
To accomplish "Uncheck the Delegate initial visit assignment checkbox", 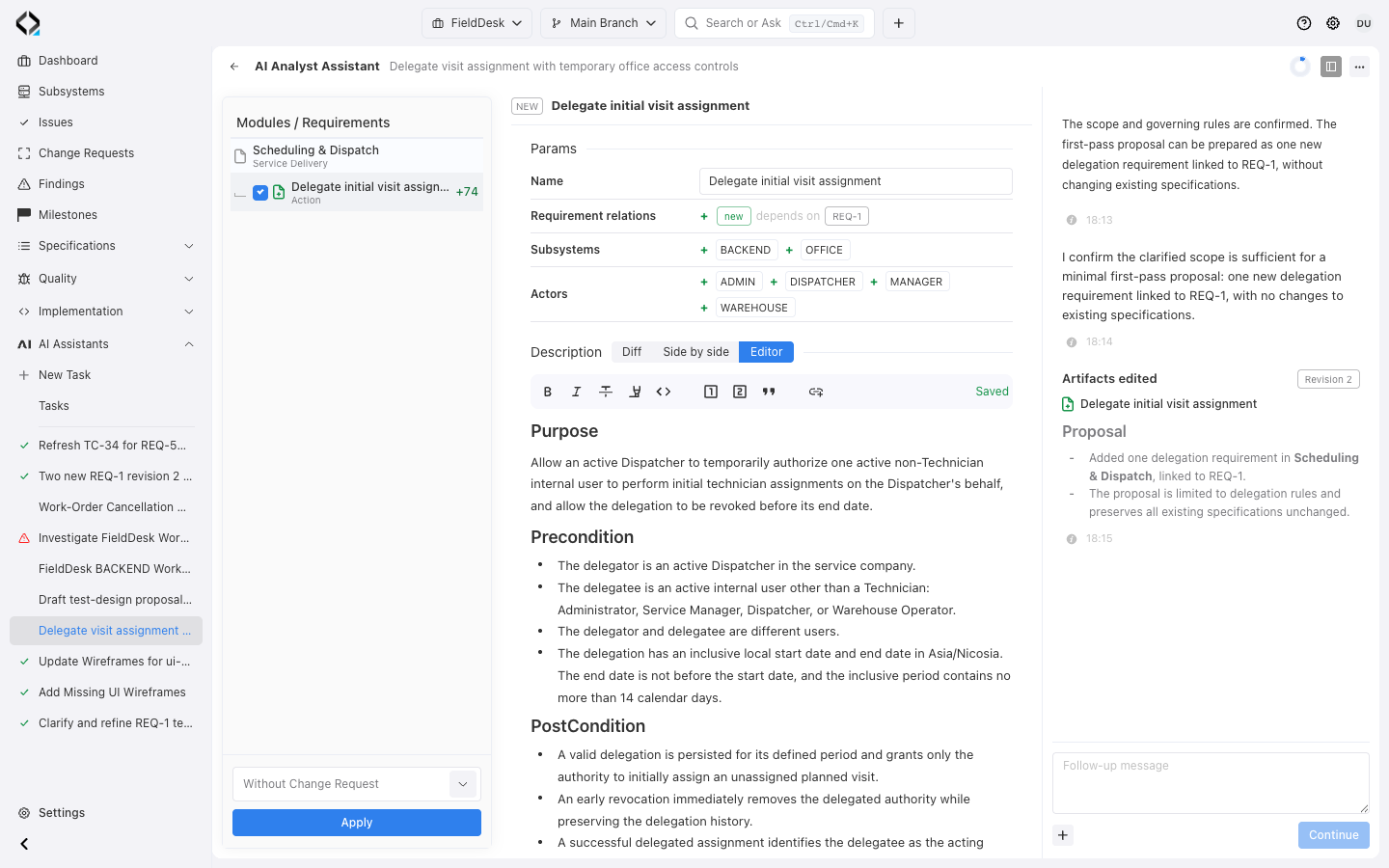I will point(260,193).
